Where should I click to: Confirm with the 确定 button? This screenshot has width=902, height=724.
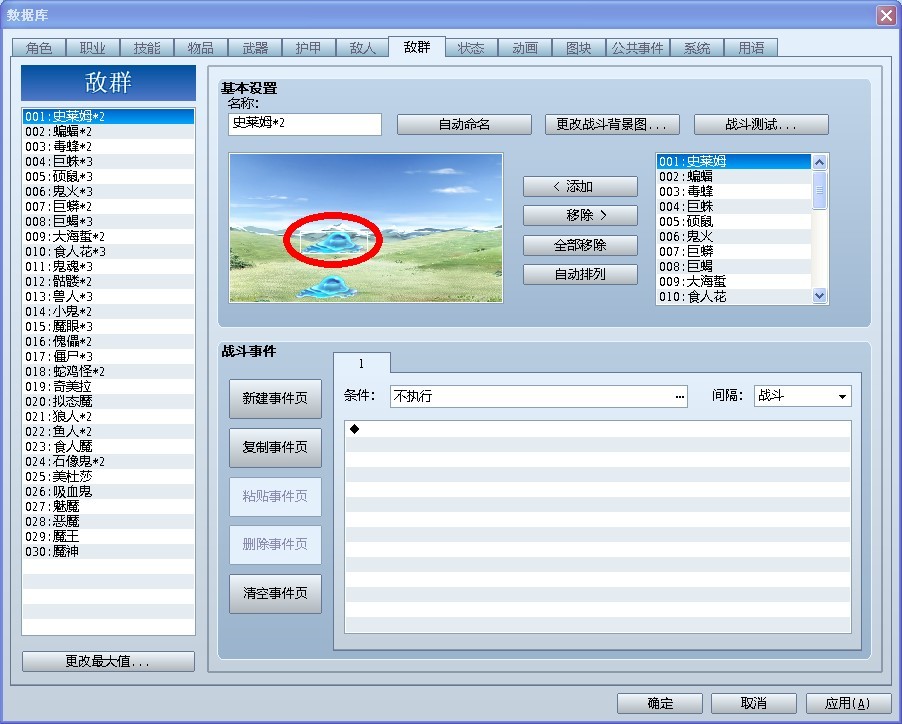click(660, 703)
